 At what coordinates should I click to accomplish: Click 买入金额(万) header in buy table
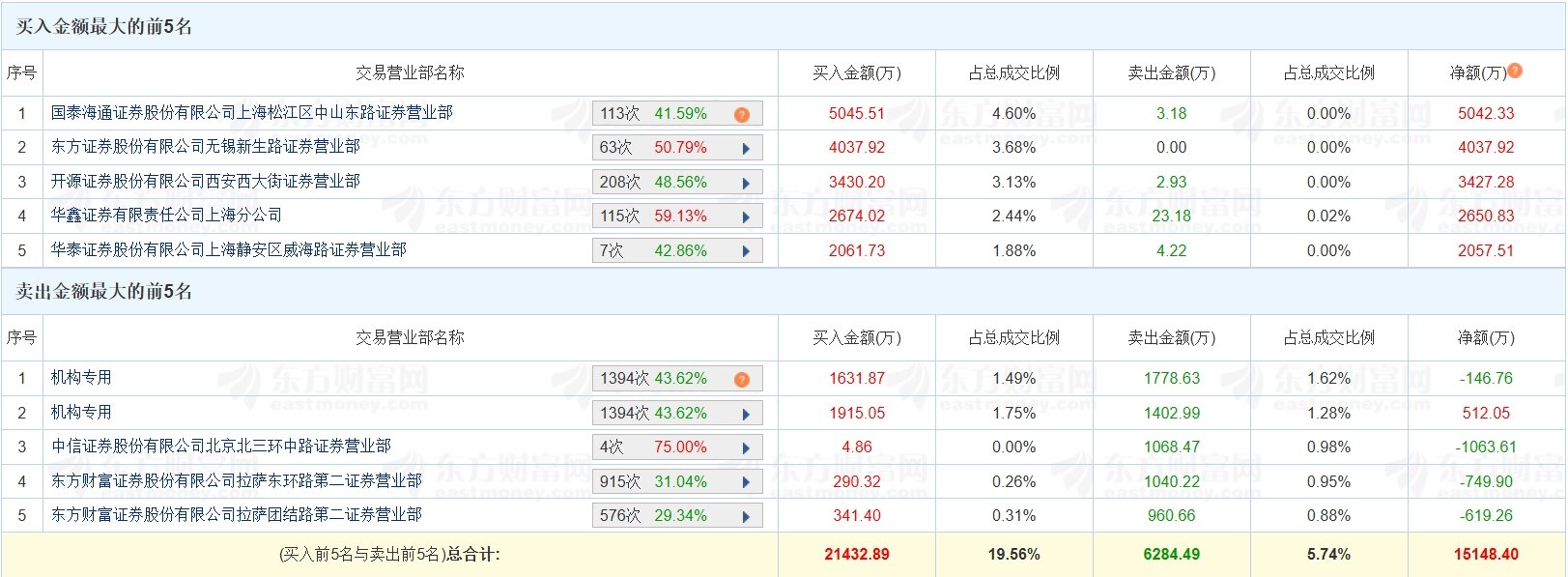[857, 72]
